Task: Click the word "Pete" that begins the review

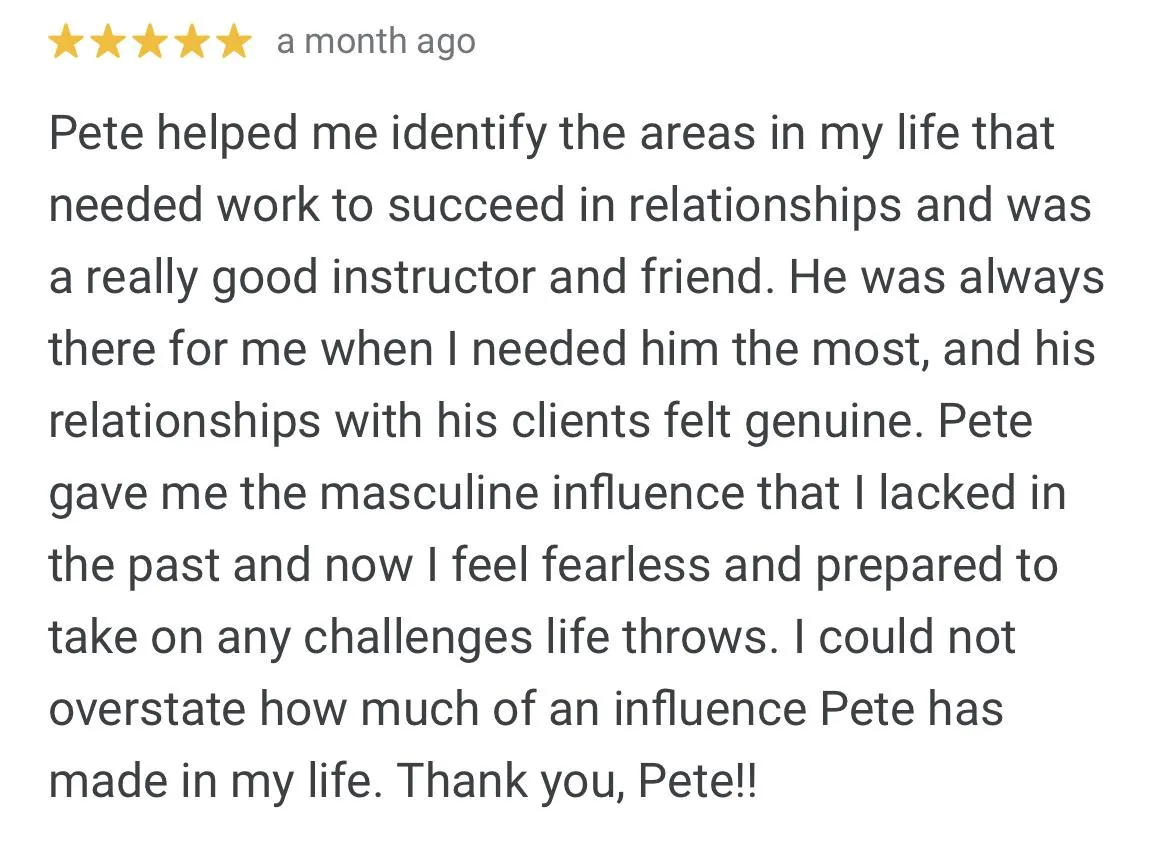Action: [x=96, y=133]
